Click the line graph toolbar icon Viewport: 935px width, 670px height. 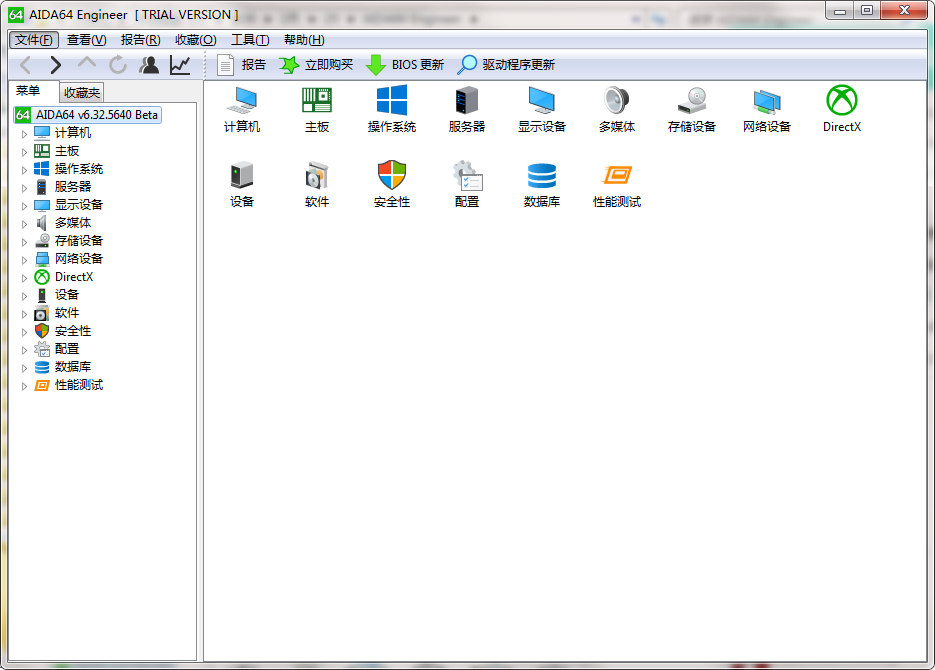(180, 64)
